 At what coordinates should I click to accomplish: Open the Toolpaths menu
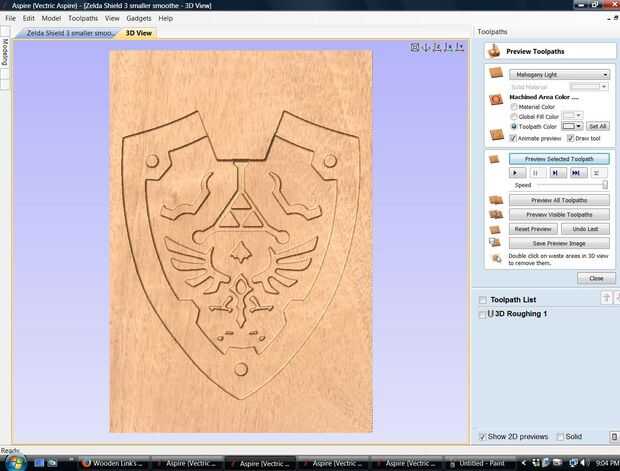(83, 18)
